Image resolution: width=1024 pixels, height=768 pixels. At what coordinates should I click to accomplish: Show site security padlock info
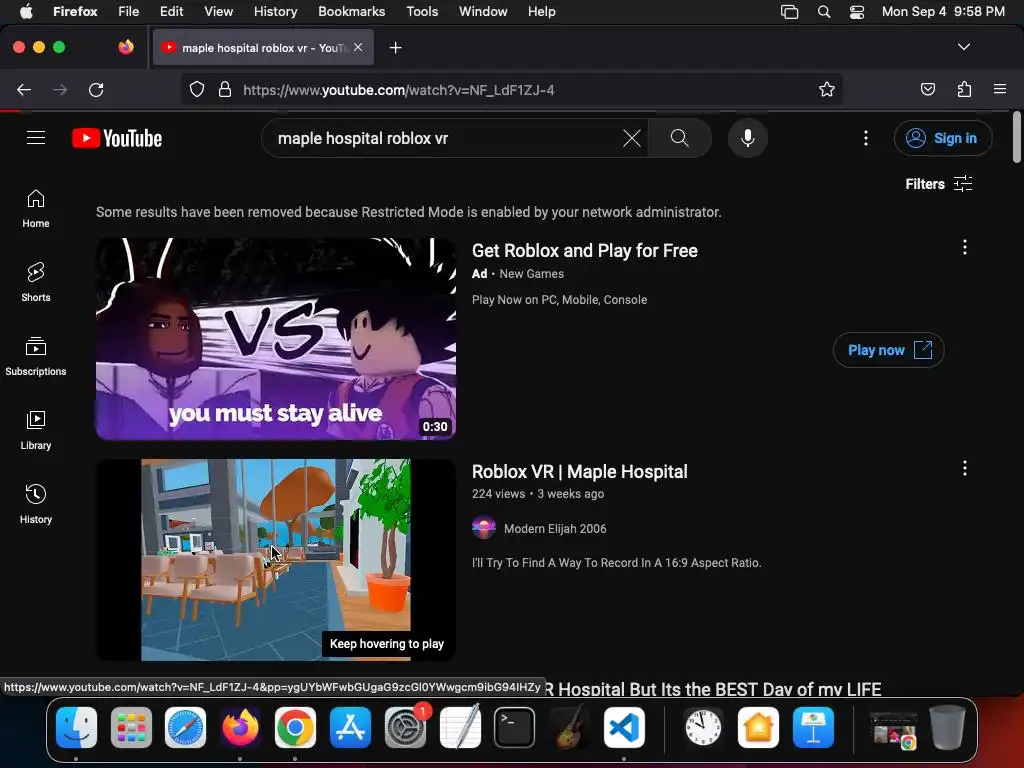click(x=225, y=89)
